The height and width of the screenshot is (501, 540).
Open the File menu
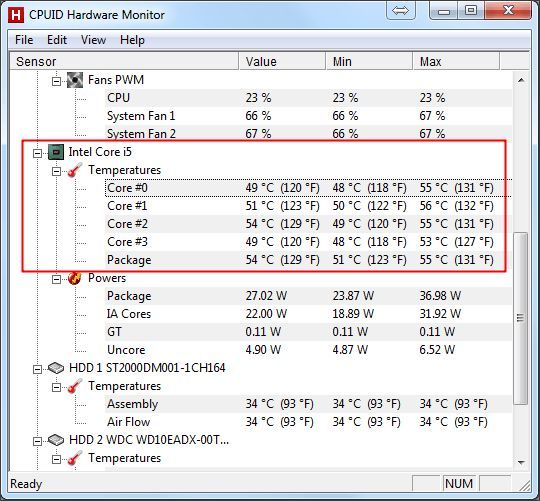click(x=24, y=40)
